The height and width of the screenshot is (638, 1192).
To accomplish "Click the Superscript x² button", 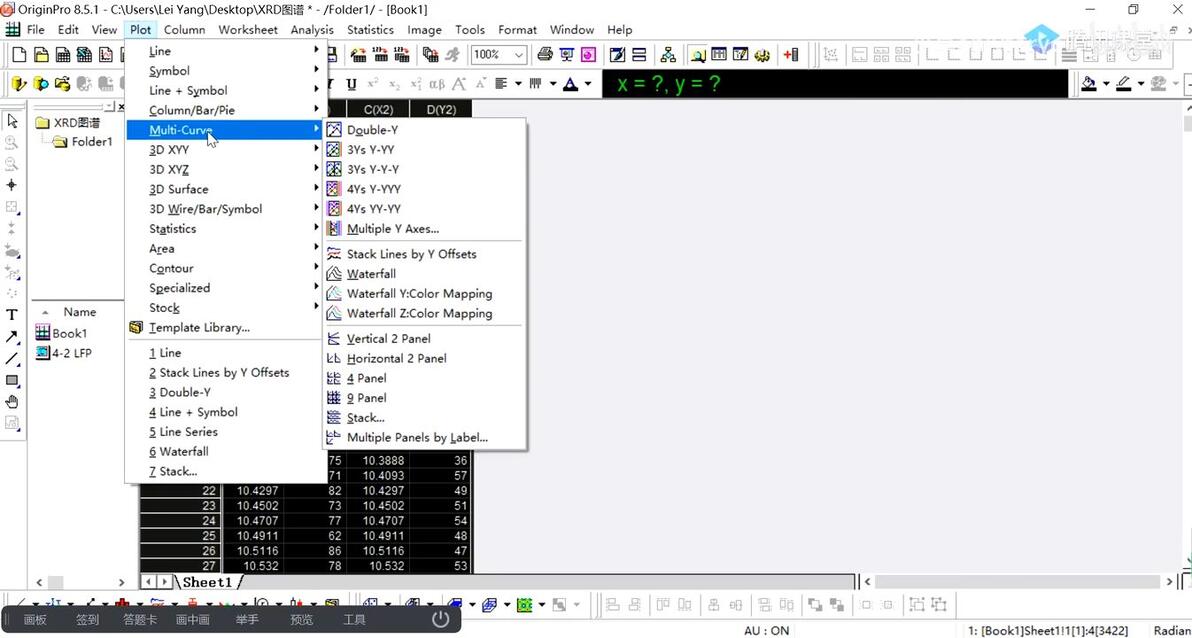I will click(x=372, y=84).
